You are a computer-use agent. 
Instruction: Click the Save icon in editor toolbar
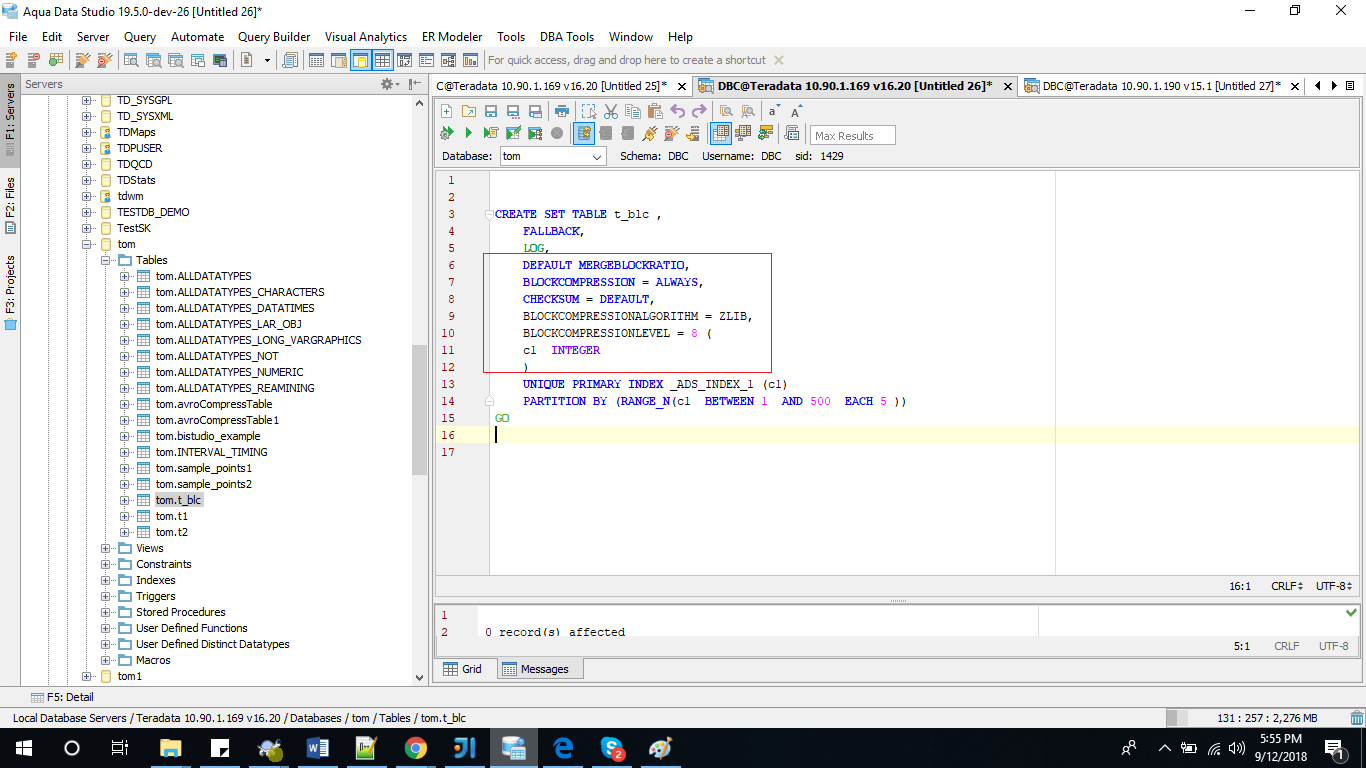coord(491,111)
